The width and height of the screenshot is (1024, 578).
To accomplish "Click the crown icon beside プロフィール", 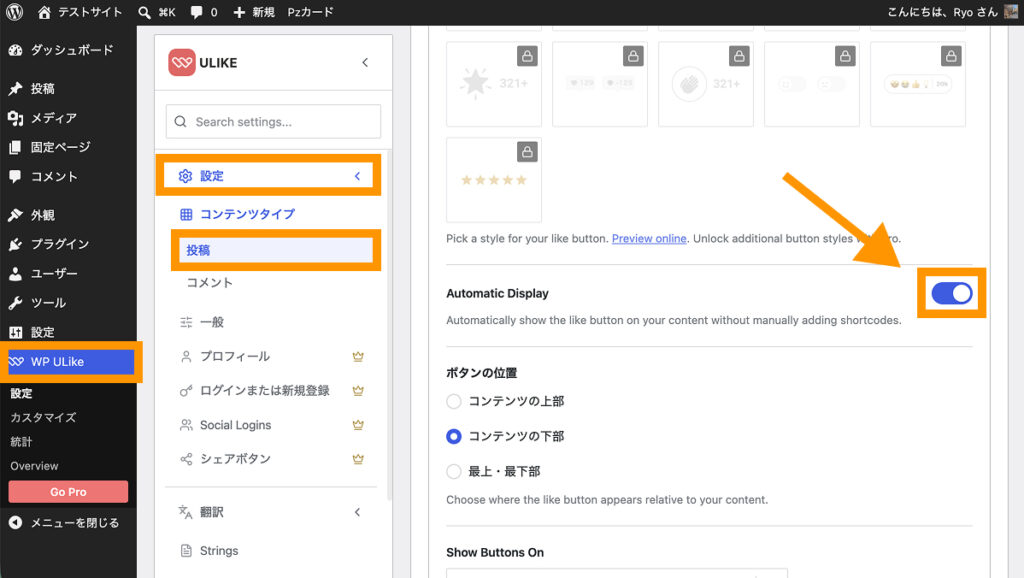I will point(358,356).
